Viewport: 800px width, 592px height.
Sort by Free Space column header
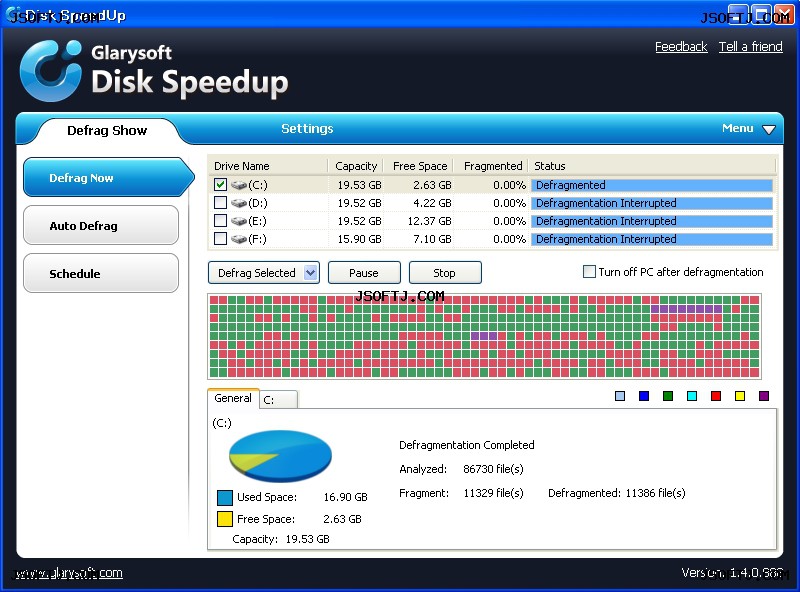tap(419, 166)
